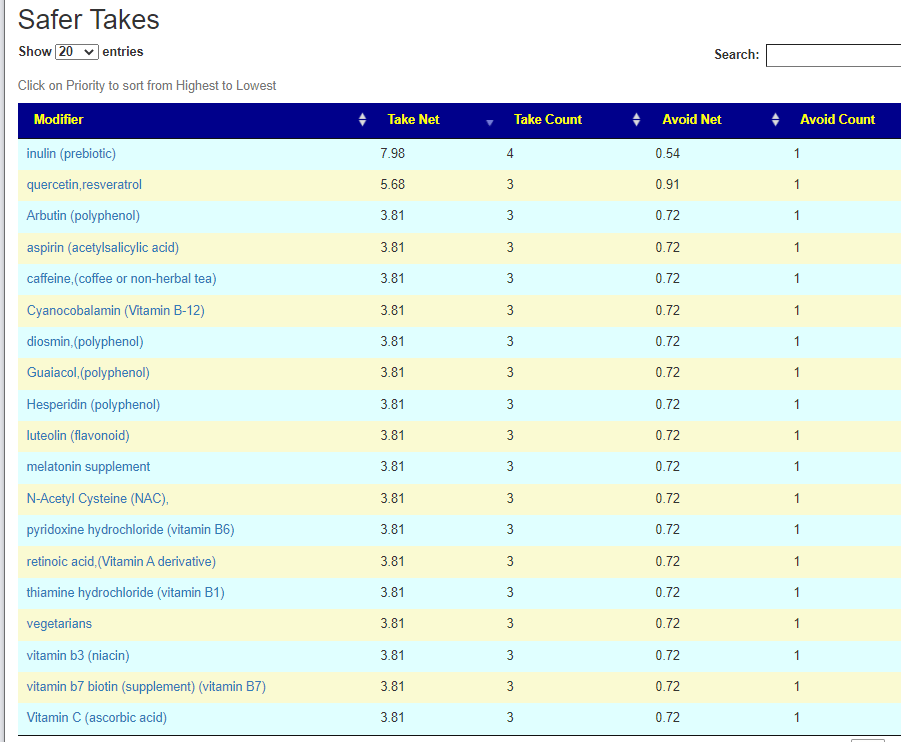The height and width of the screenshot is (742, 901).
Task: Click sort arrows icon in Avoid Net column
Action: coord(775,120)
